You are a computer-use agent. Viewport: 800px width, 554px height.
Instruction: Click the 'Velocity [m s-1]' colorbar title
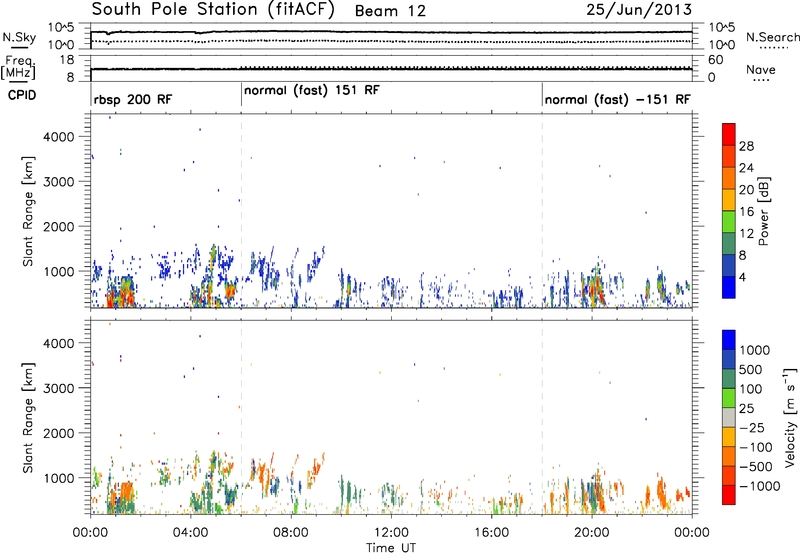coord(790,418)
